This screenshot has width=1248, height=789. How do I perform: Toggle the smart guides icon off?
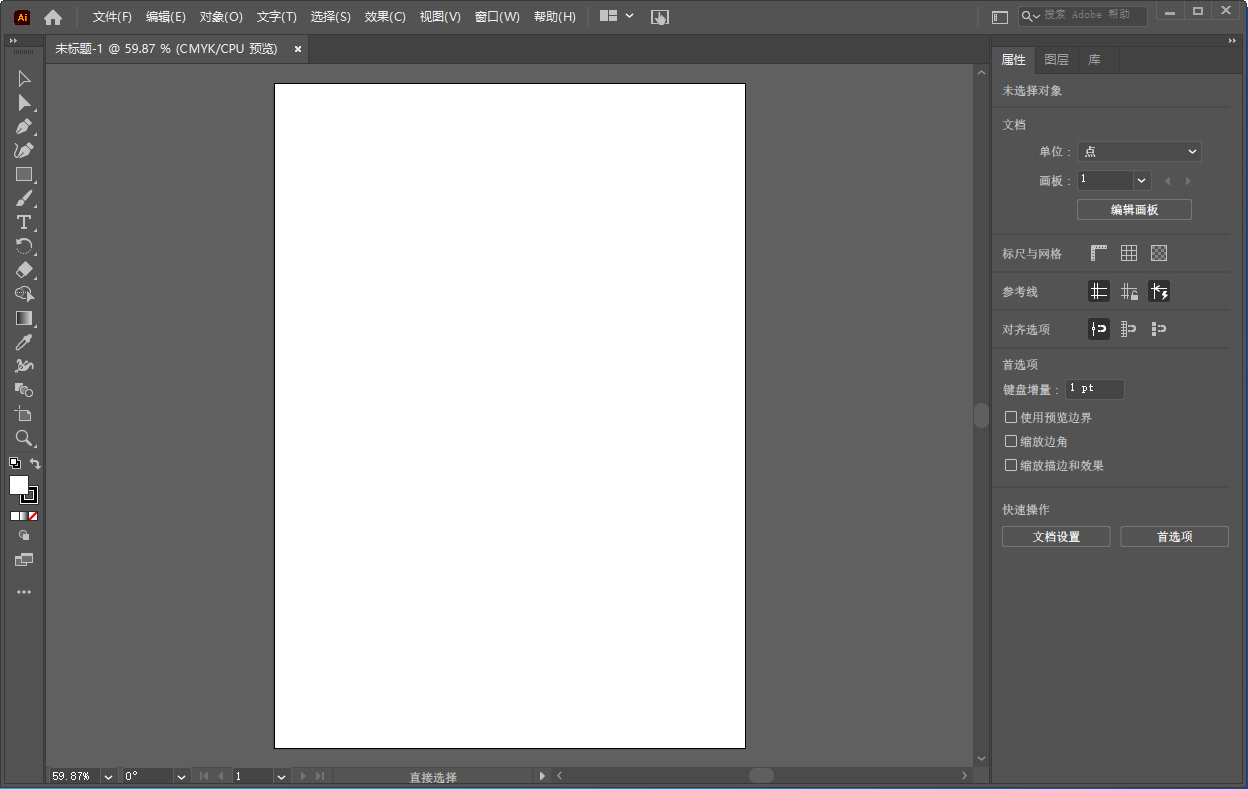tap(1159, 291)
